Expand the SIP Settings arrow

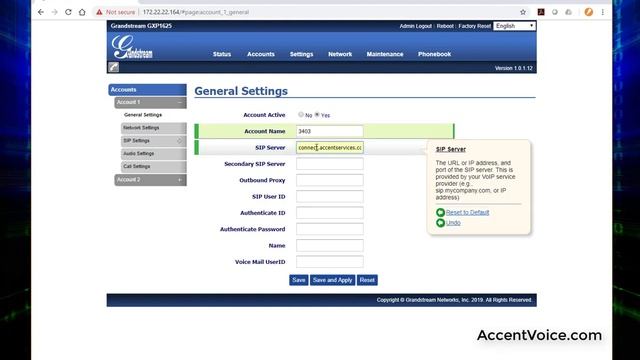coord(180,141)
